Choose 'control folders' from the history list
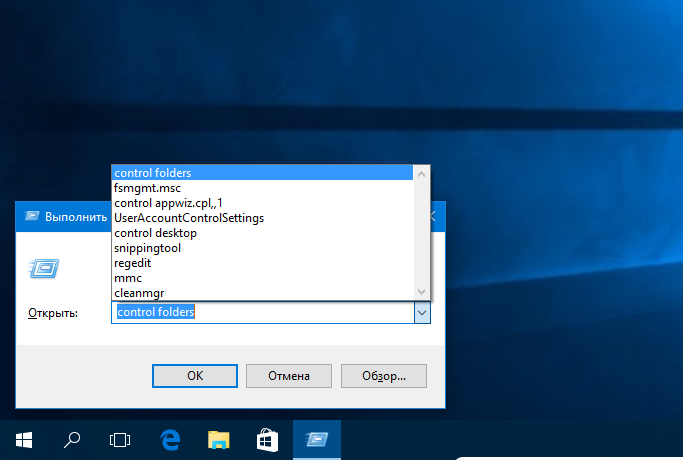Screen dimensions: 683x460 (x=262, y=173)
